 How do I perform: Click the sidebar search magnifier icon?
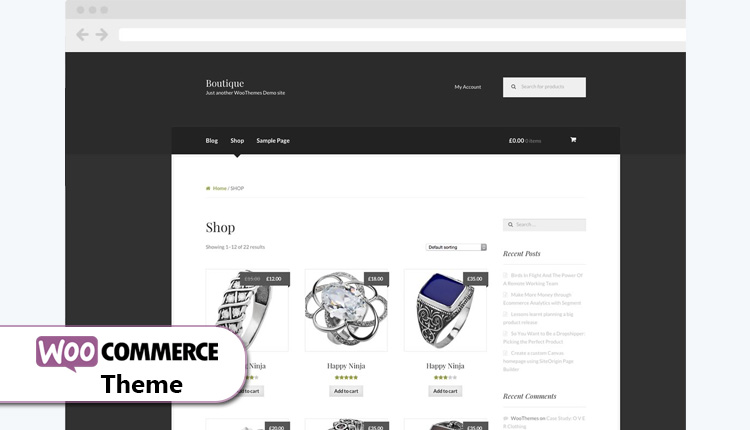510,224
